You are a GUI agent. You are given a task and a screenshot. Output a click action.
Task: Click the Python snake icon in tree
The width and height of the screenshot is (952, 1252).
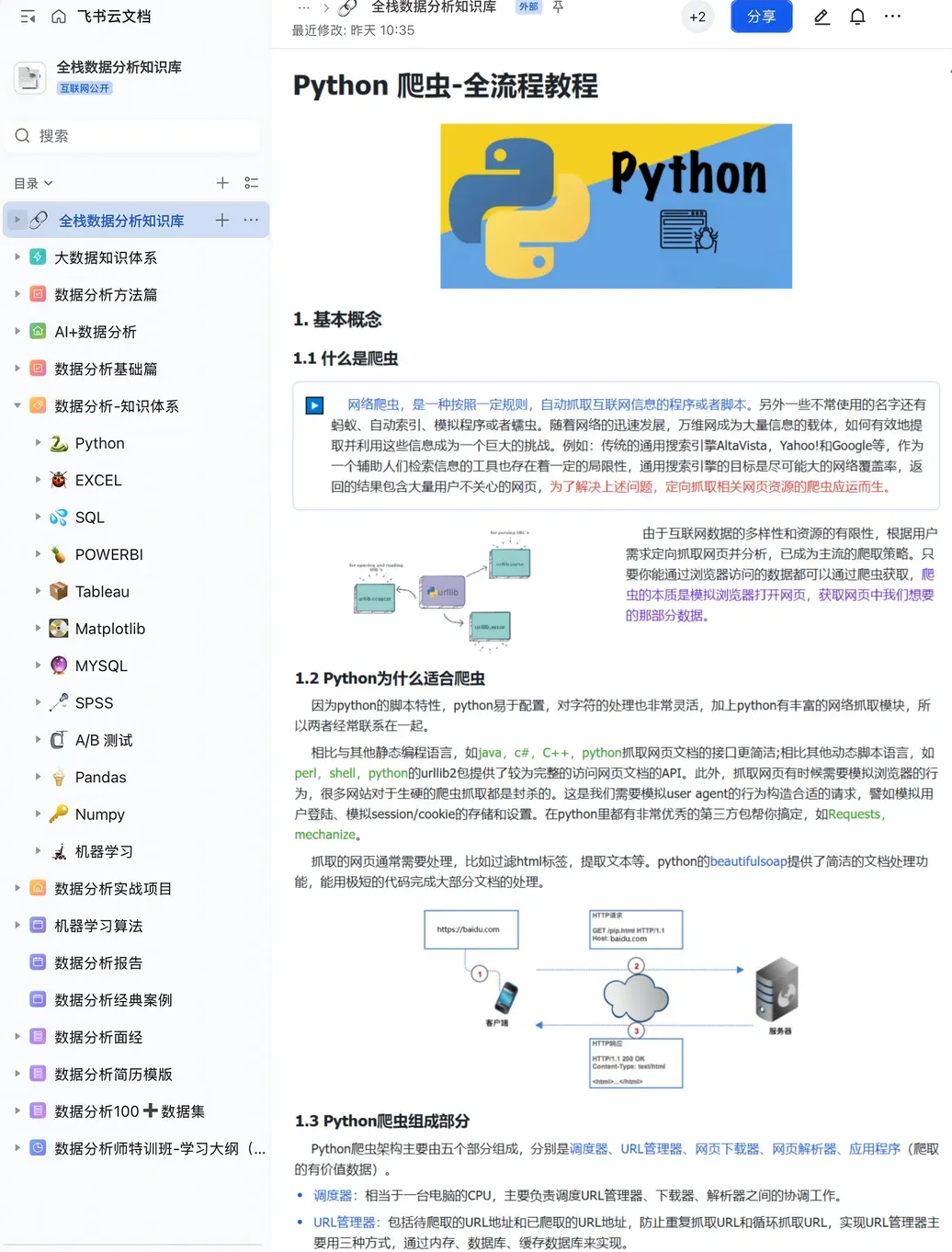pyautogui.click(x=59, y=443)
